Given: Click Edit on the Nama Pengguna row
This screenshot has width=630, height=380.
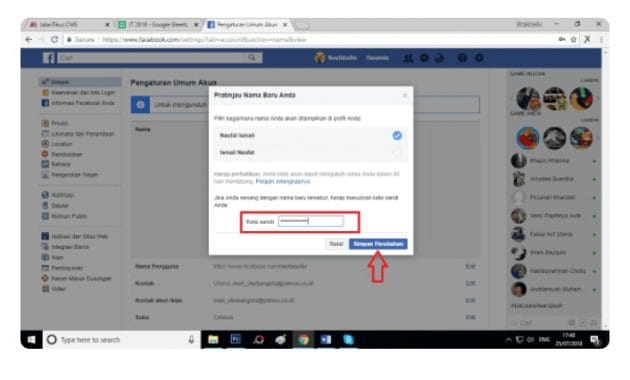Looking at the screenshot, I should [470, 266].
